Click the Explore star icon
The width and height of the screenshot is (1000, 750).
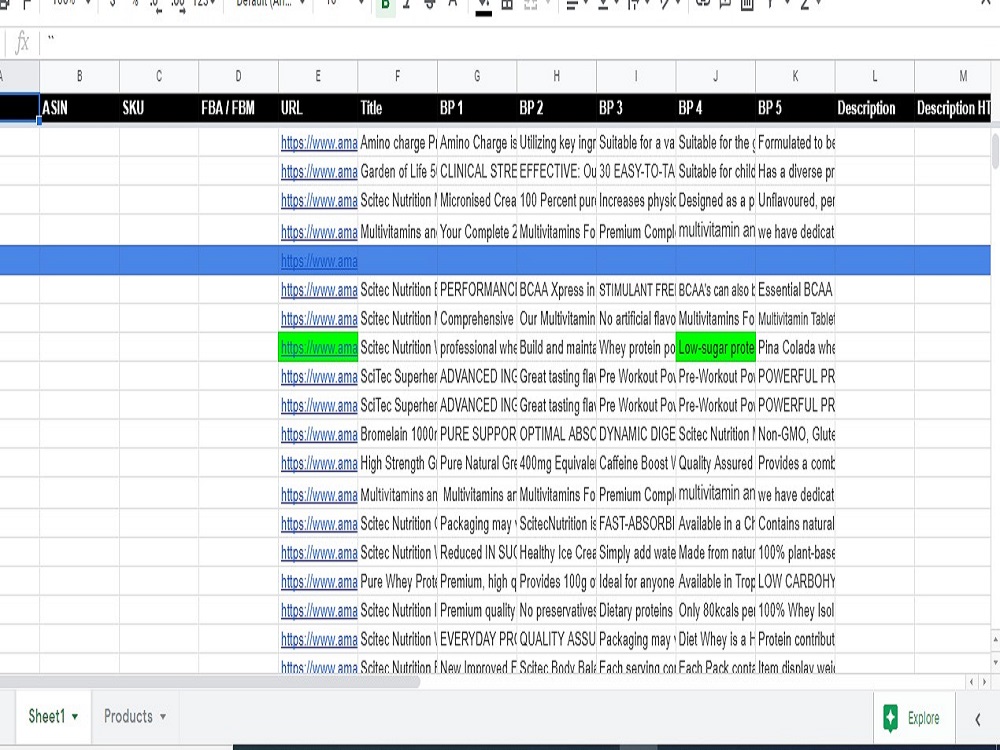[890, 718]
